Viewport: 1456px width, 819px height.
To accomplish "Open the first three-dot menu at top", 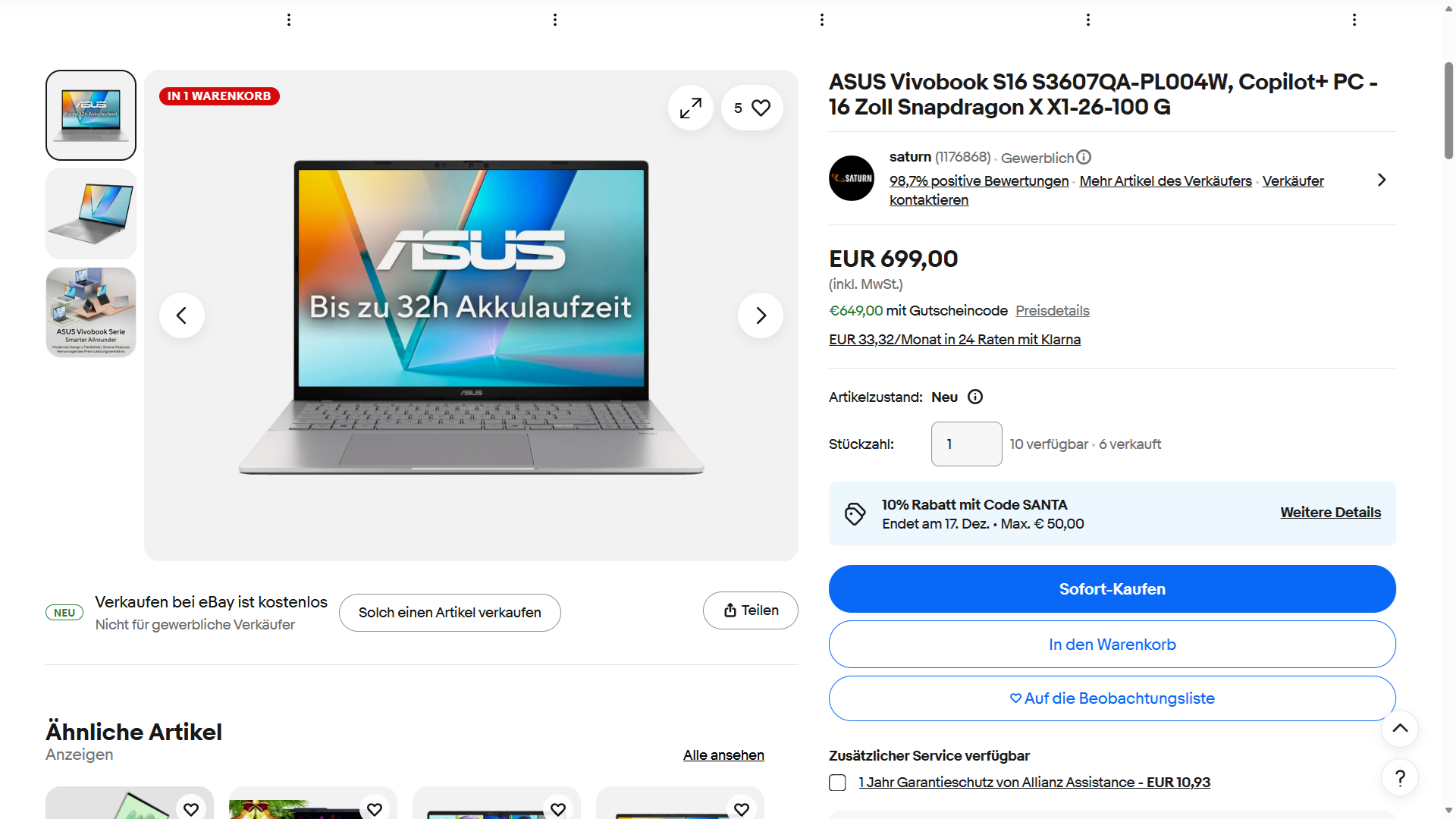I will point(289,20).
